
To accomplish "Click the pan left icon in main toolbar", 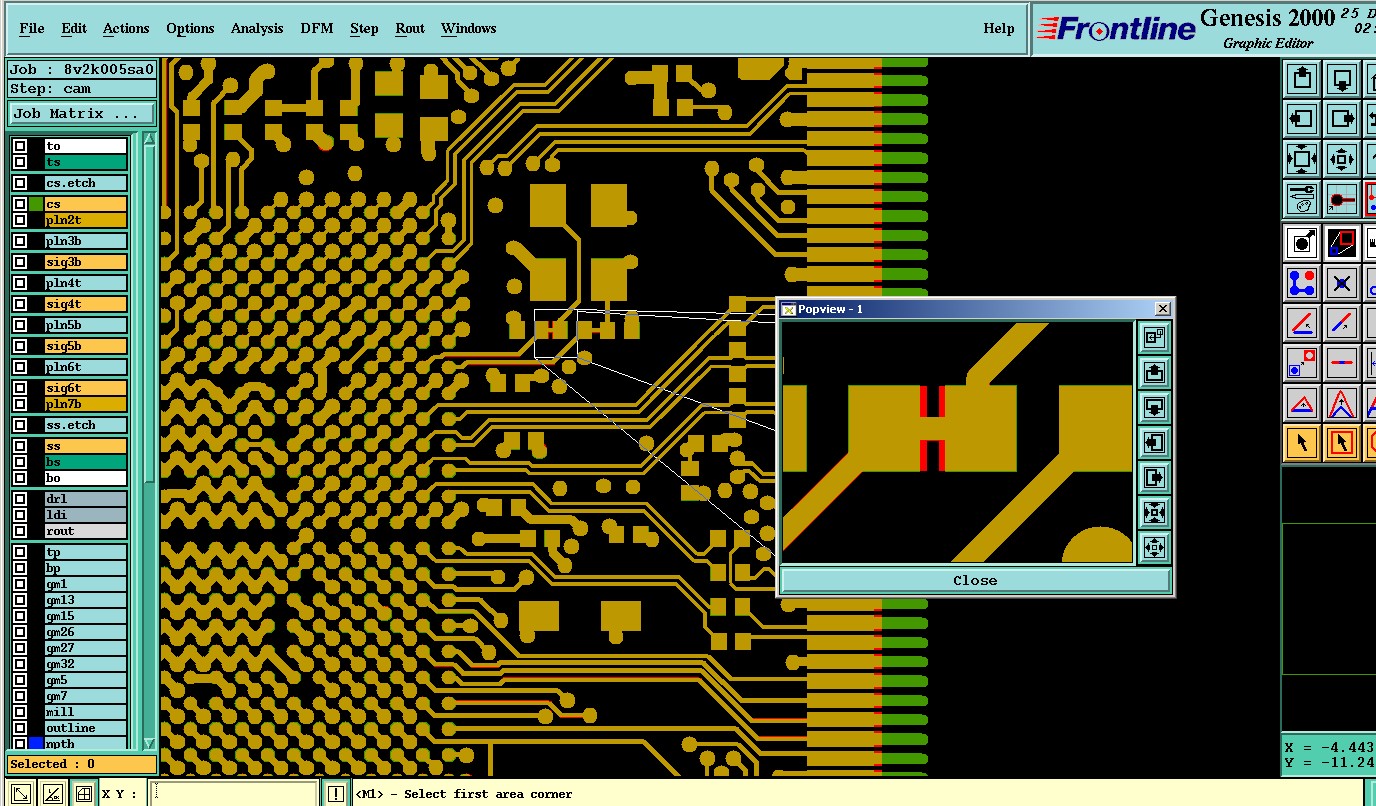I will click(1301, 119).
